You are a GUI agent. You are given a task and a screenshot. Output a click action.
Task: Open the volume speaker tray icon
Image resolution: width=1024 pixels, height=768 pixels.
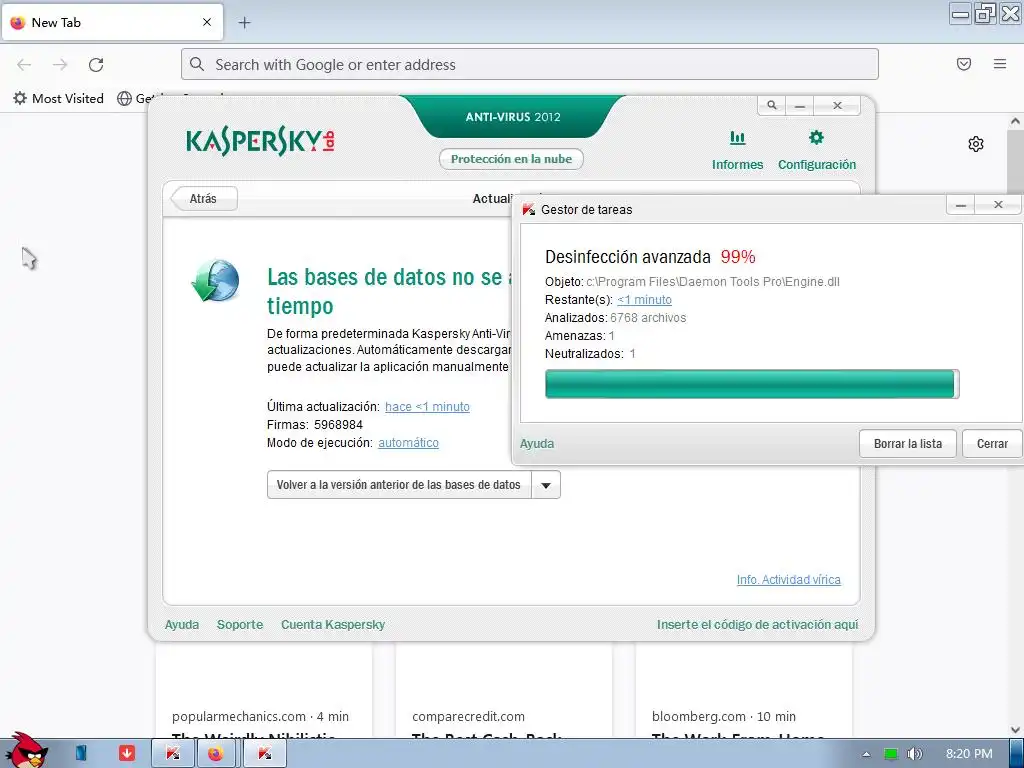(x=915, y=754)
